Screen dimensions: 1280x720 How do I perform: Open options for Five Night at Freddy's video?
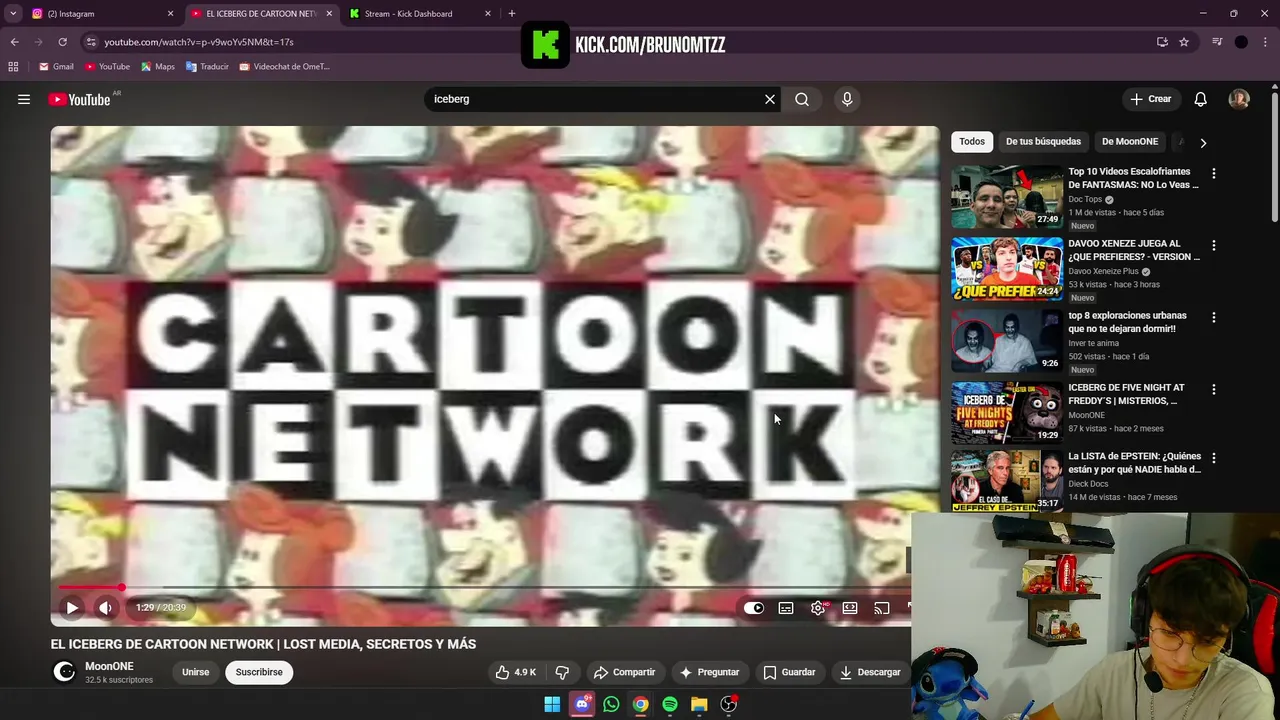(x=1214, y=389)
